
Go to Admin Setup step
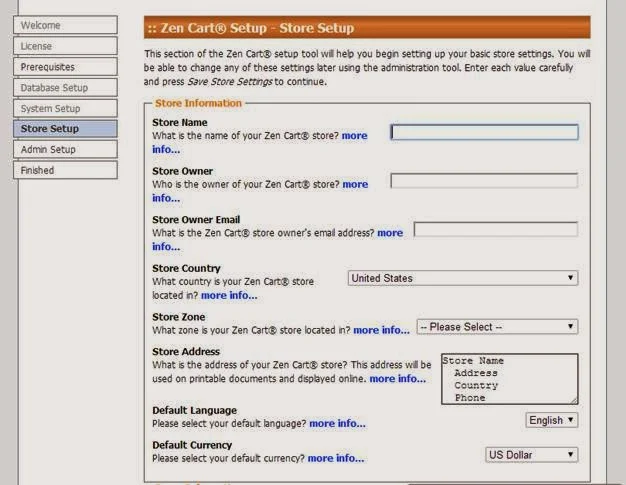tap(65, 150)
